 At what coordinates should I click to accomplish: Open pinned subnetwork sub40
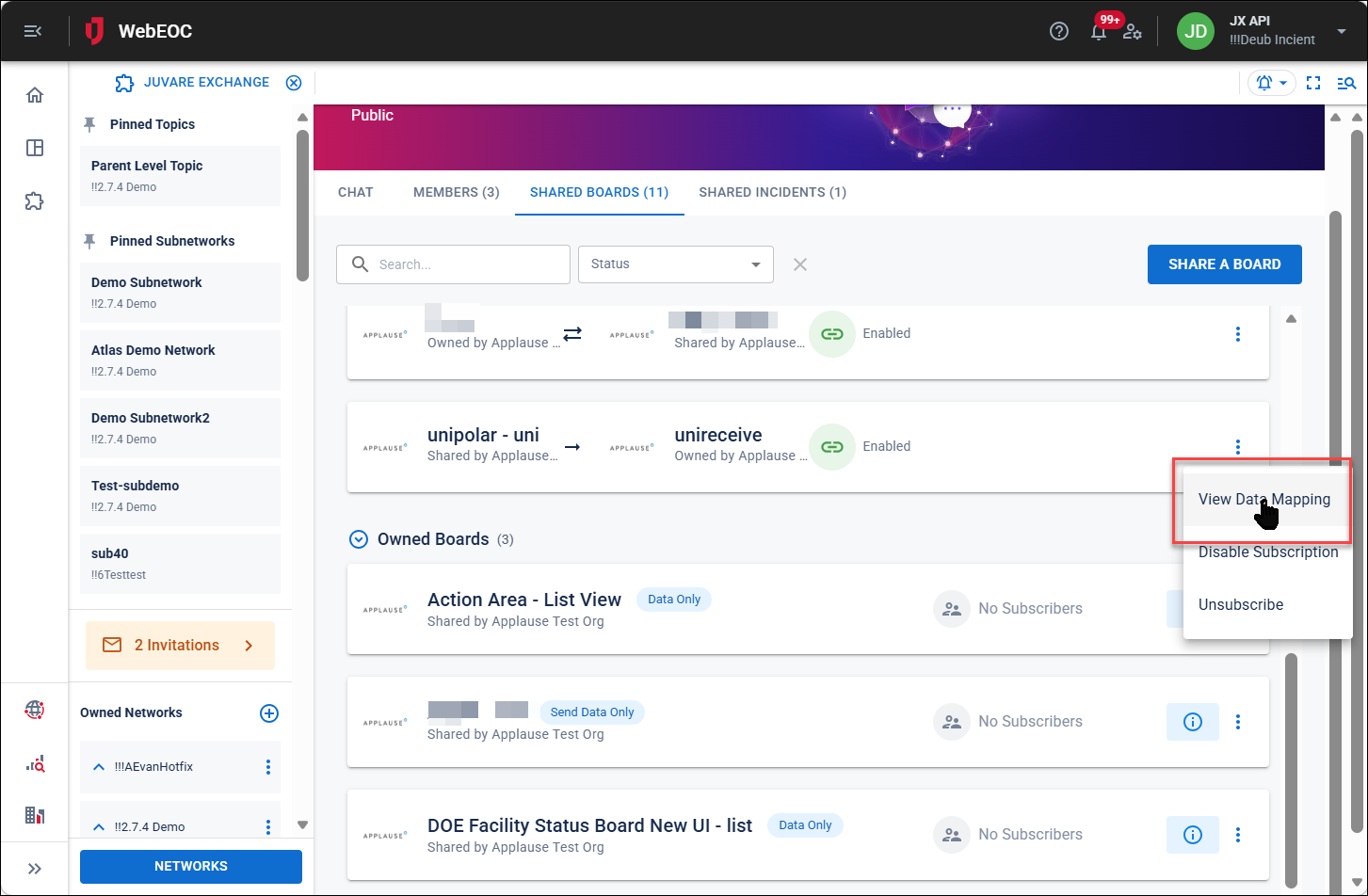(180, 563)
